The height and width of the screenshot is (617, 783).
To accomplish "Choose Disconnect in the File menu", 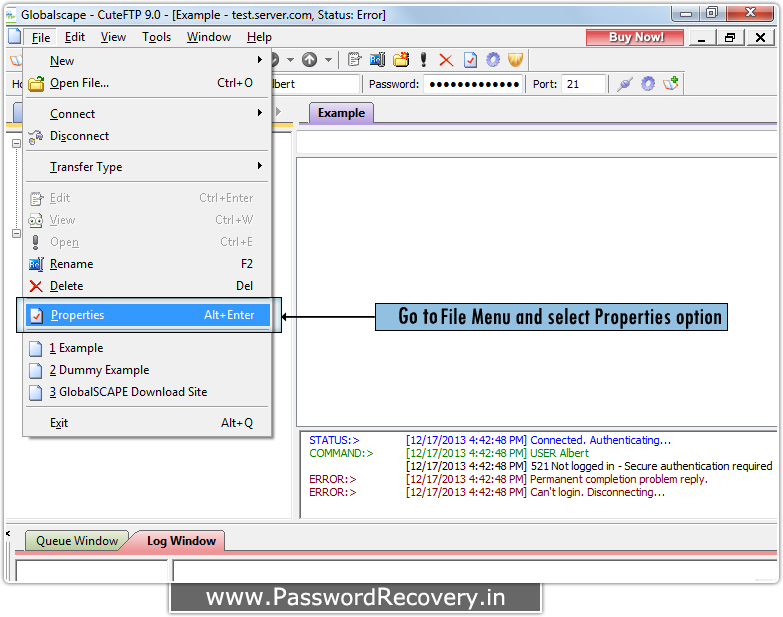I will (148, 136).
